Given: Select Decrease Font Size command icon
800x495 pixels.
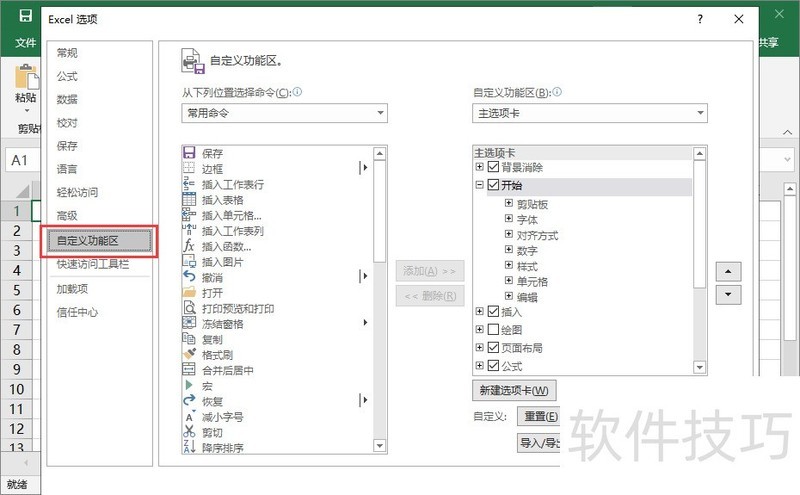Looking at the screenshot, I should click(189, 416).
